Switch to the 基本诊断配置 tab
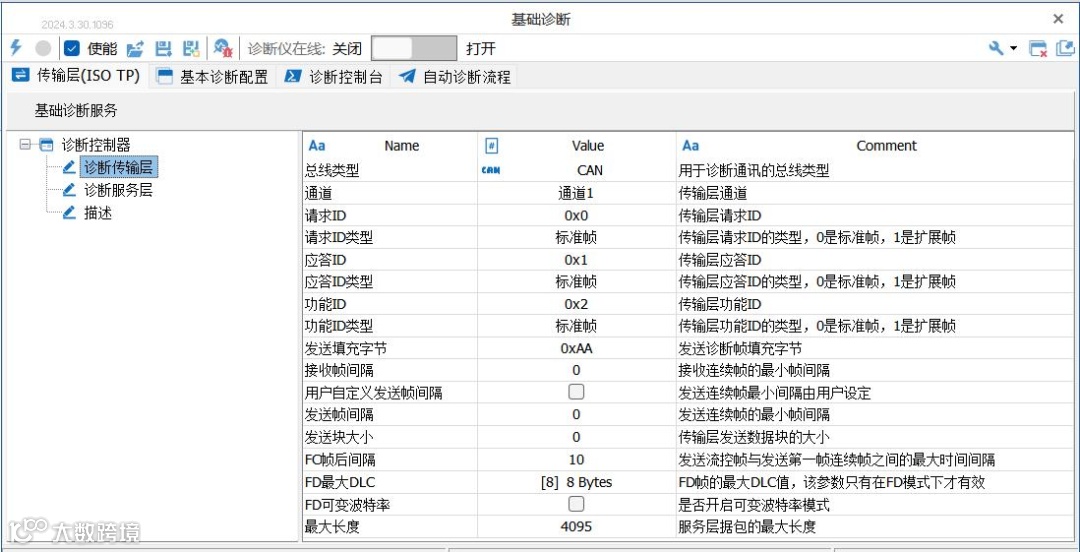The height and width of the screenshot is (552, 1080). [212, 76]
